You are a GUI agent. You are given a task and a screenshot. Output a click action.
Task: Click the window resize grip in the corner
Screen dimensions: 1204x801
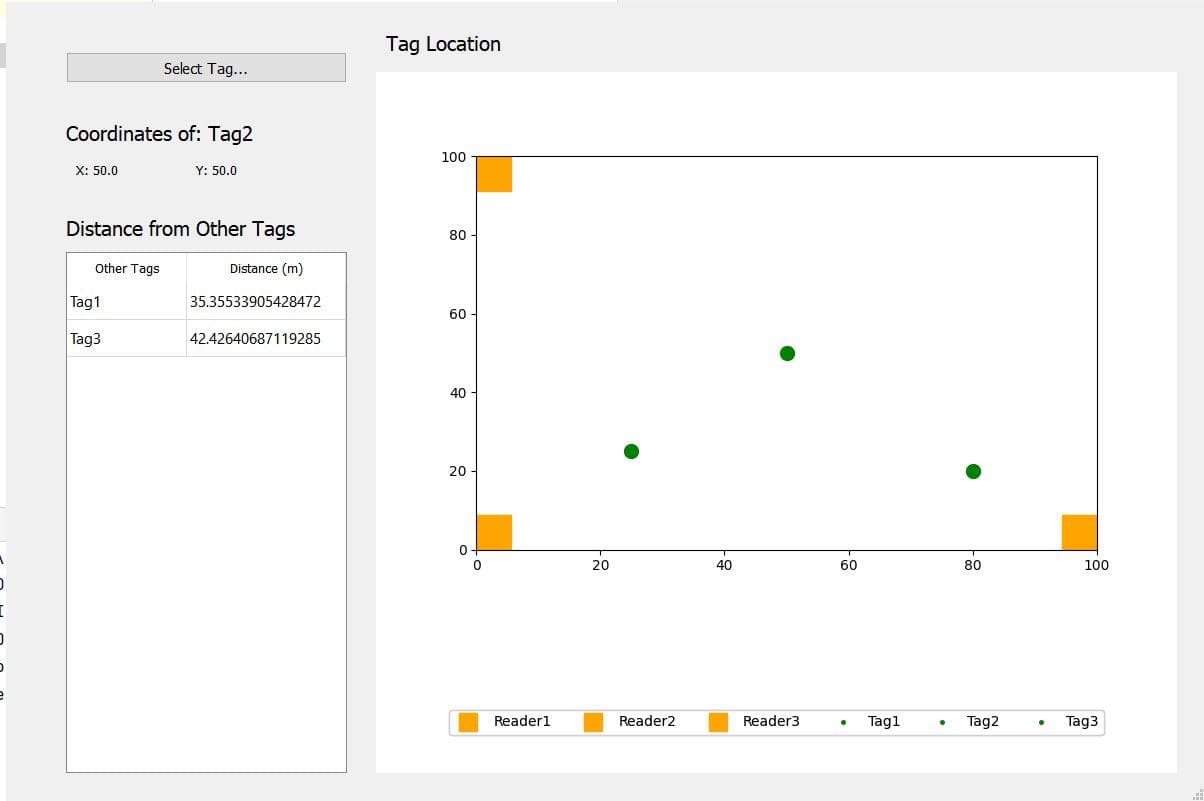coord(1198,795)
